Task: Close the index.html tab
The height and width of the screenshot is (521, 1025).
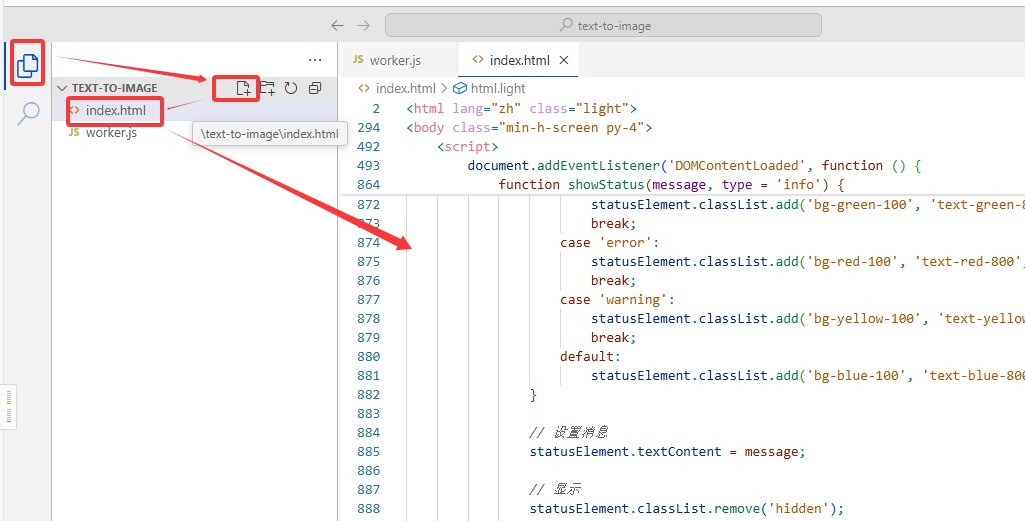Action: 564,60
